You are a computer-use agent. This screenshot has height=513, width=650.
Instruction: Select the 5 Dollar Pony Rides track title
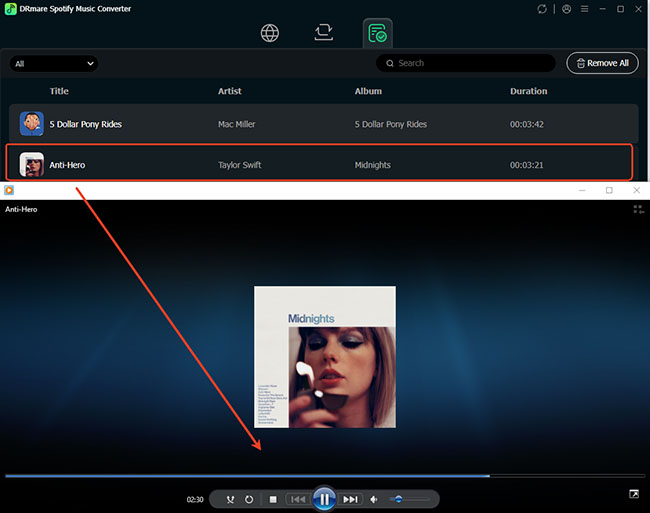[x=86, y=124]
